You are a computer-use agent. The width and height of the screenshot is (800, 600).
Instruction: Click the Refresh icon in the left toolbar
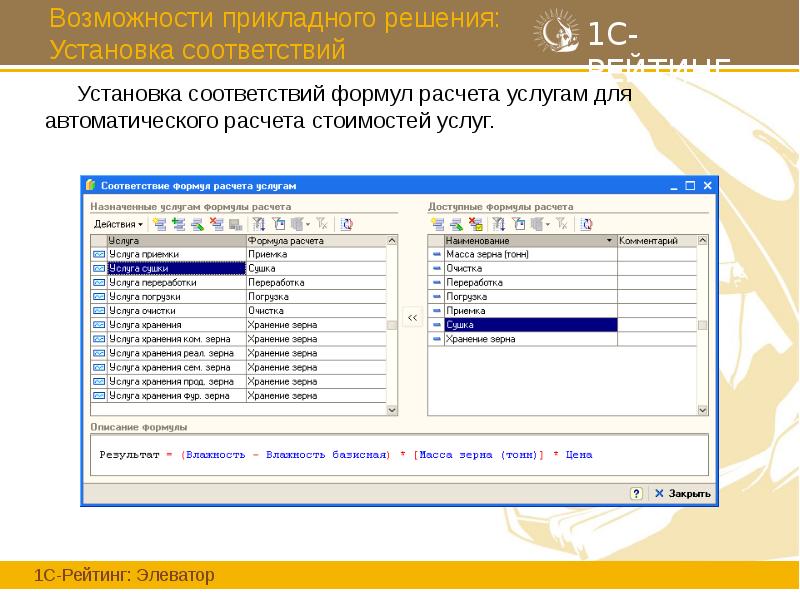pyautogui.click(x=346, y=222)
